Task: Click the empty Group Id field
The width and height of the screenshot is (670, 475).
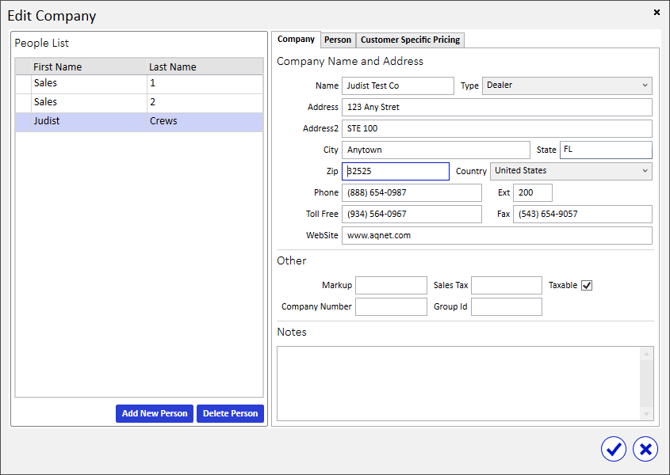Action: point(507,307)
